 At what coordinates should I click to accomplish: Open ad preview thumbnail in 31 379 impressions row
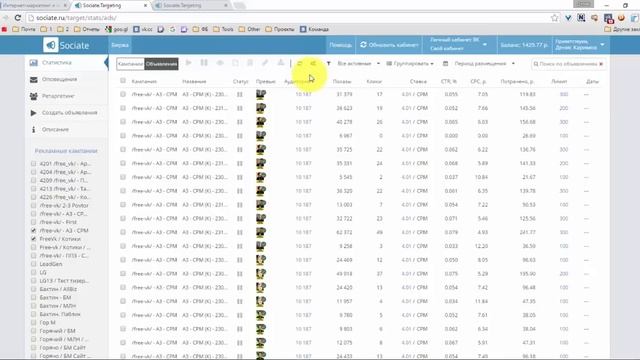pyautogui.click(x=261, y=94)
